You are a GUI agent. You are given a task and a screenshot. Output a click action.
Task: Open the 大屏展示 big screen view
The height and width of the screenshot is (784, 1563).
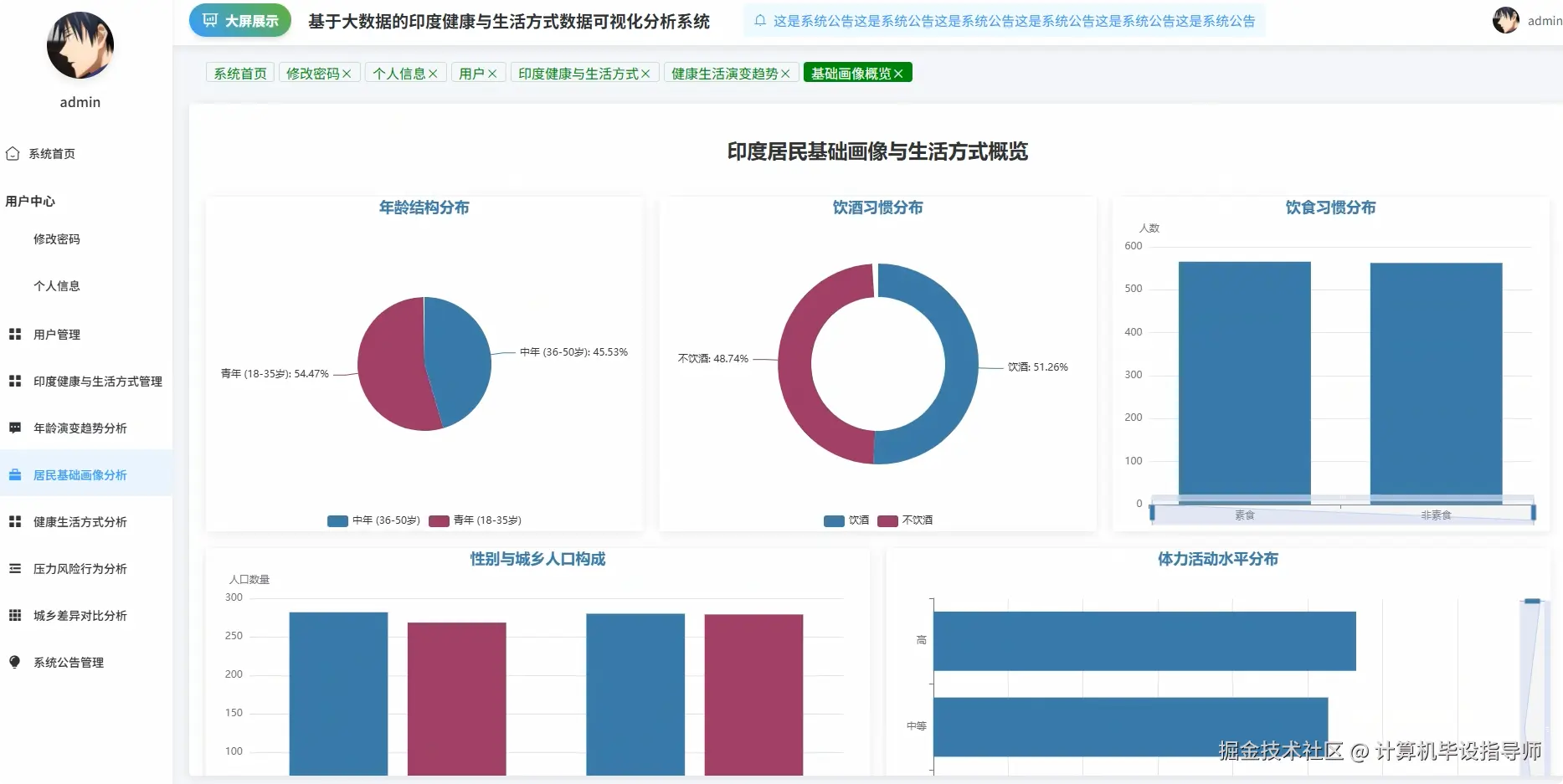coord(240,21)
